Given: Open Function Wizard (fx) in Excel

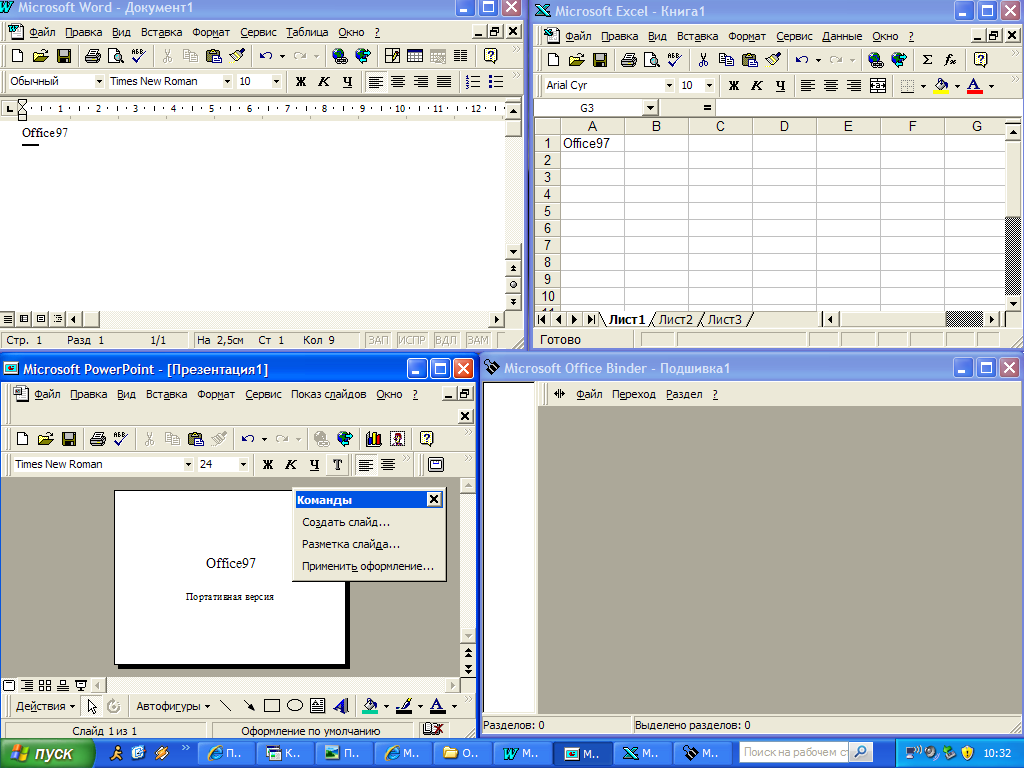Looking at the screenshot, I should coord(950,60).
